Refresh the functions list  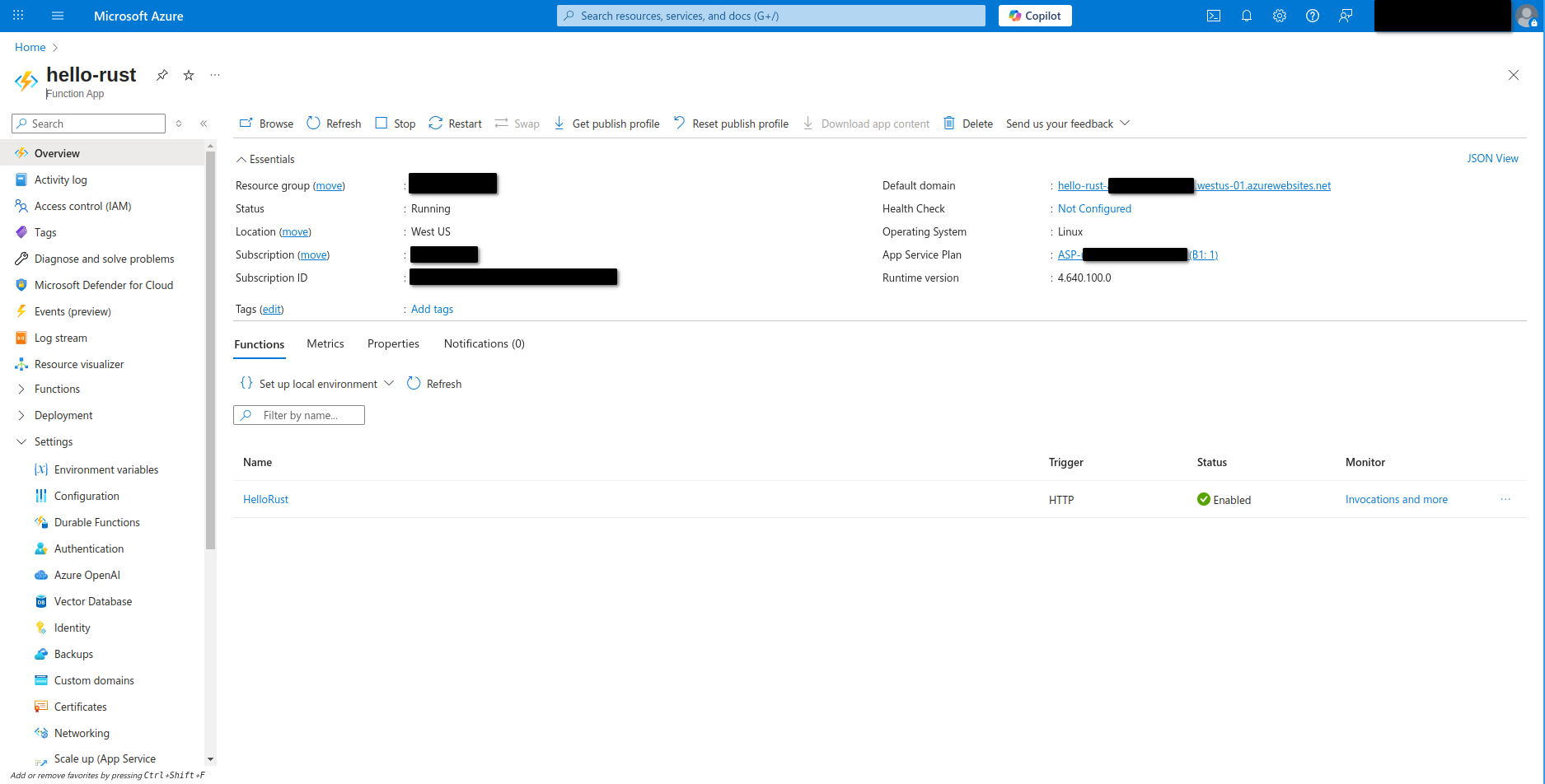[434, 384]
